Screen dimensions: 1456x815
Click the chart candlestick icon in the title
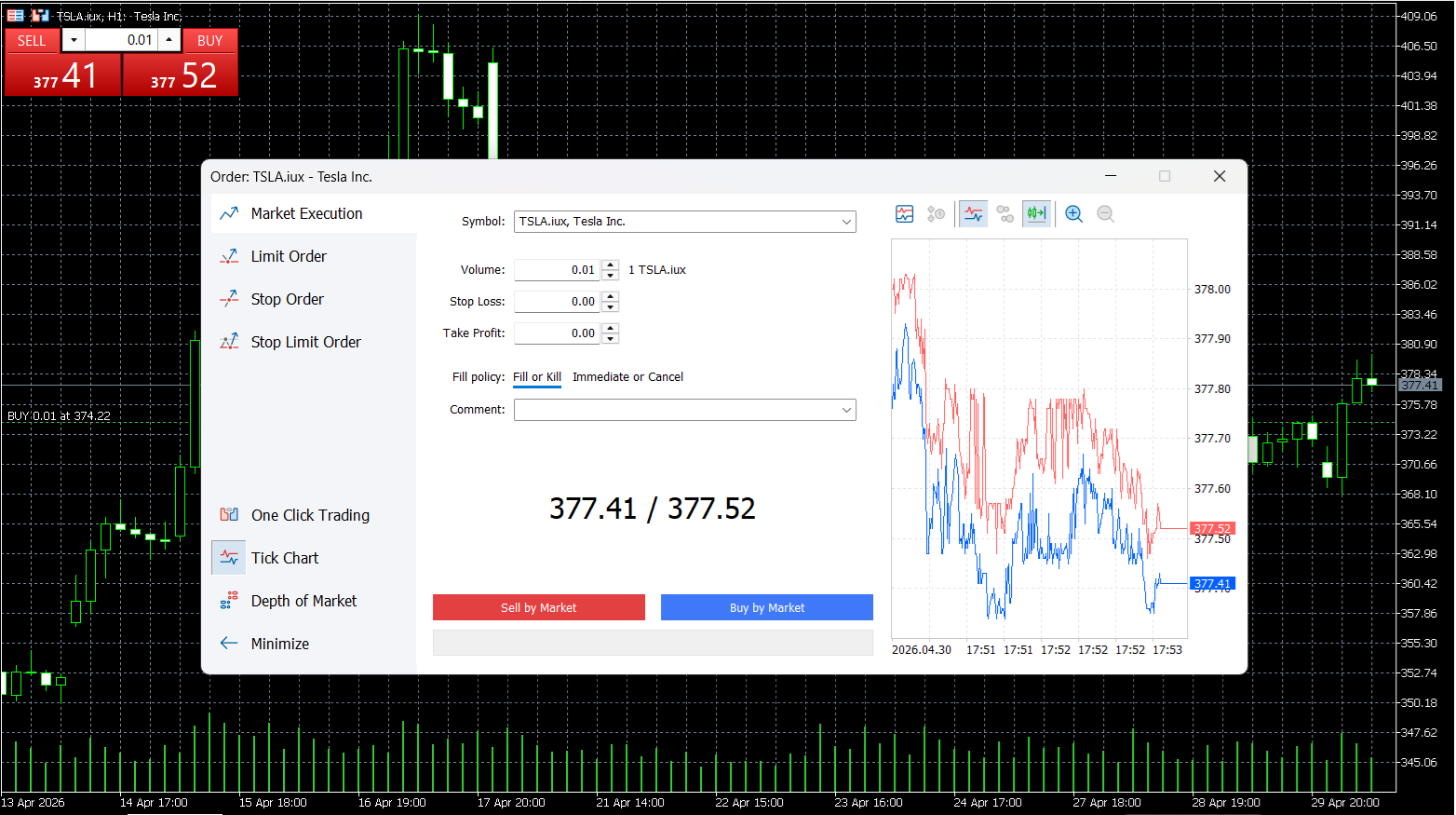click(40, 15)
